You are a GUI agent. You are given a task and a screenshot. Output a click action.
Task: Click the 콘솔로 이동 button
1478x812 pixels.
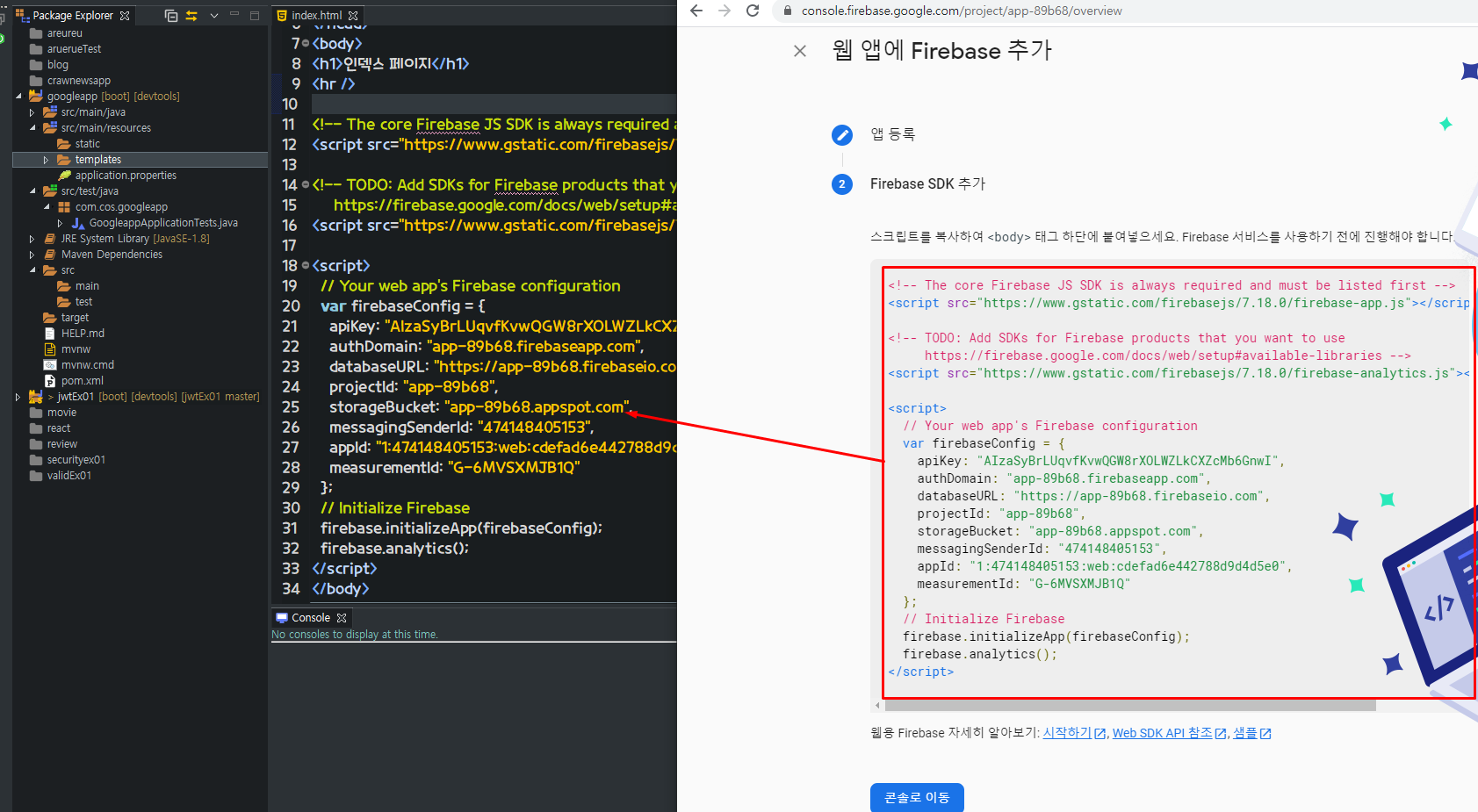coord(917,797)
